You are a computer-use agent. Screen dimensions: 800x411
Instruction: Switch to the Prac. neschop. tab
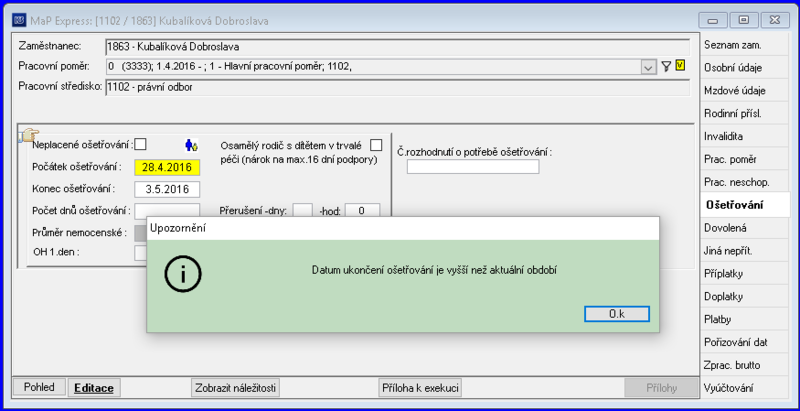pyautogui.click(x=745, y=182)
